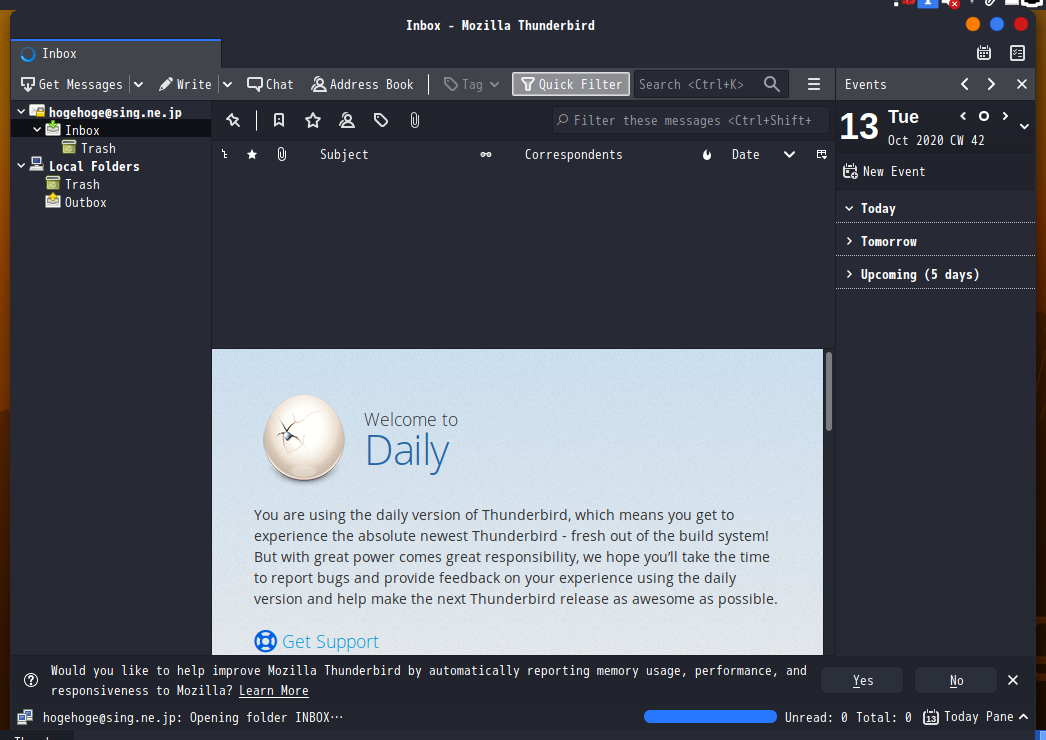Select Inbox folder in the tree

coord(82,130)
